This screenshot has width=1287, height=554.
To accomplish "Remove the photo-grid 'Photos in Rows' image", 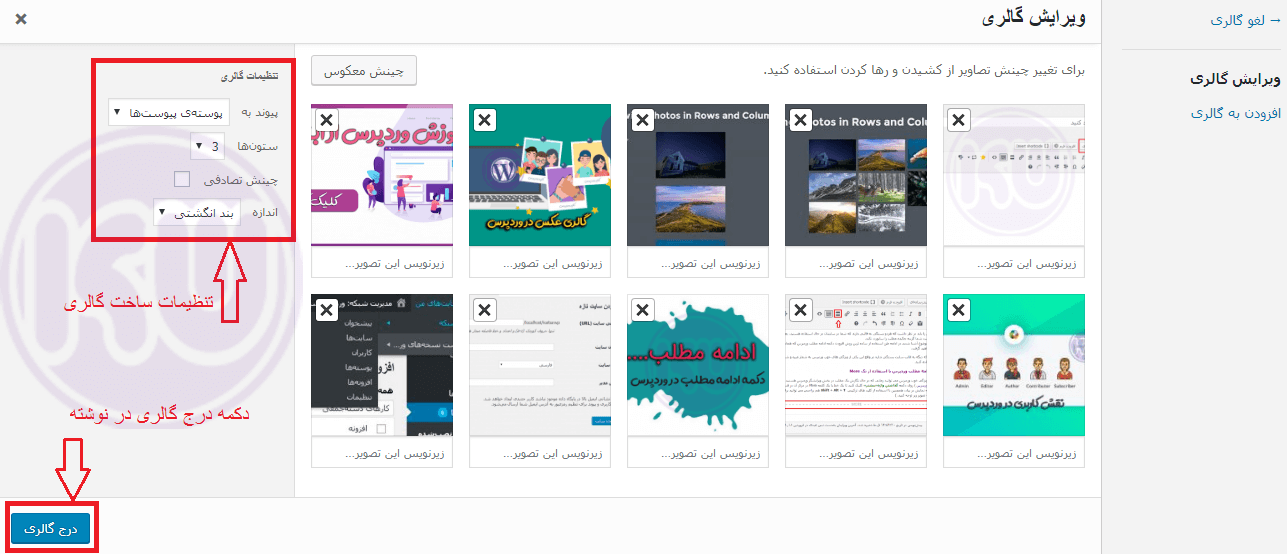I will pyautogui.click(x=800, y=120).
